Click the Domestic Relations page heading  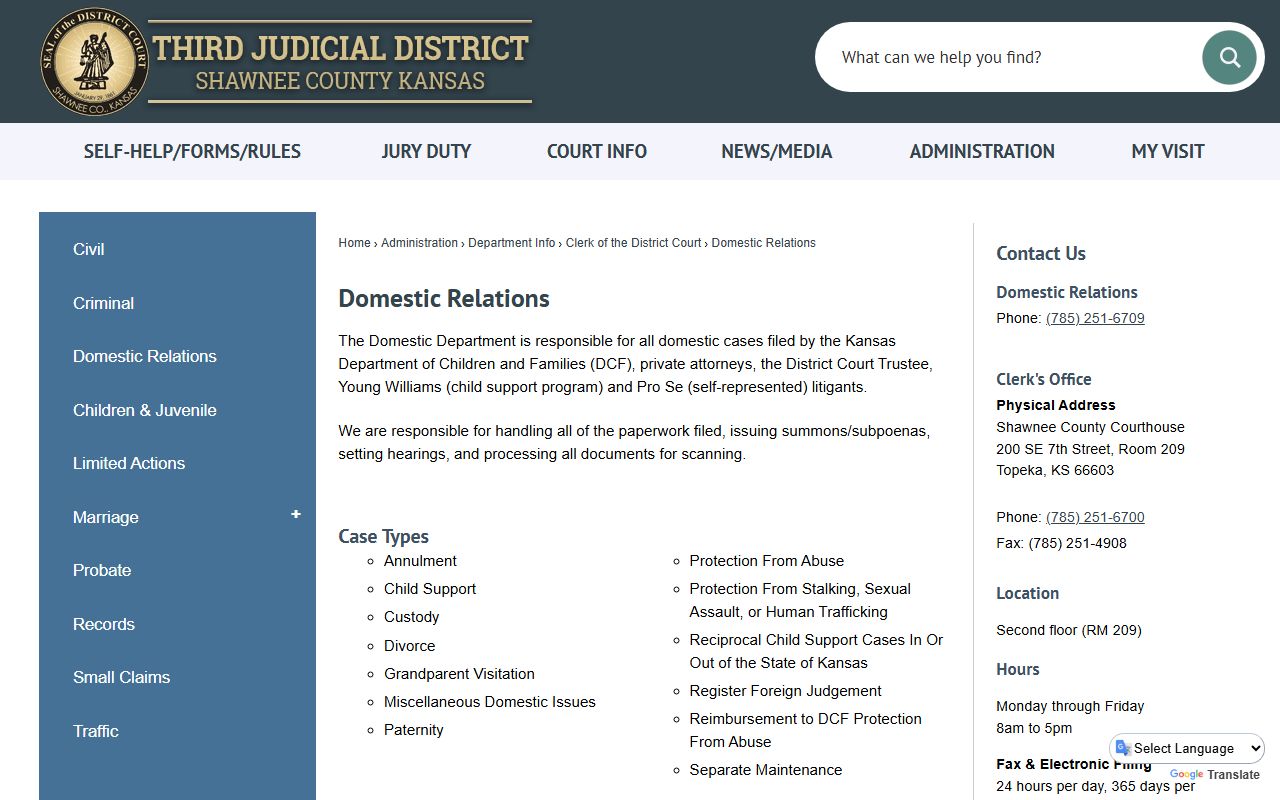pos(444,299)
